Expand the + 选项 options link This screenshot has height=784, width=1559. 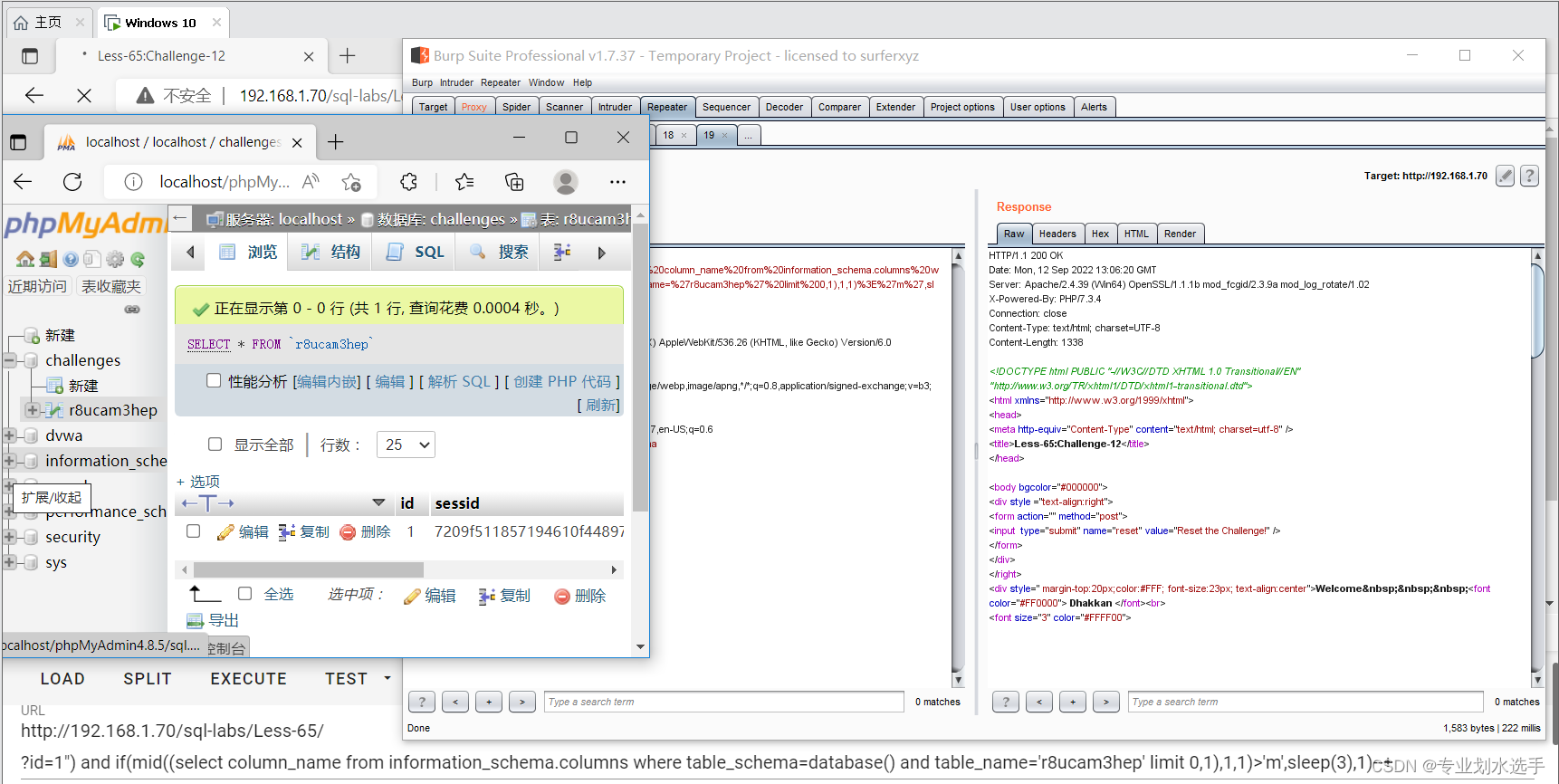198,482
